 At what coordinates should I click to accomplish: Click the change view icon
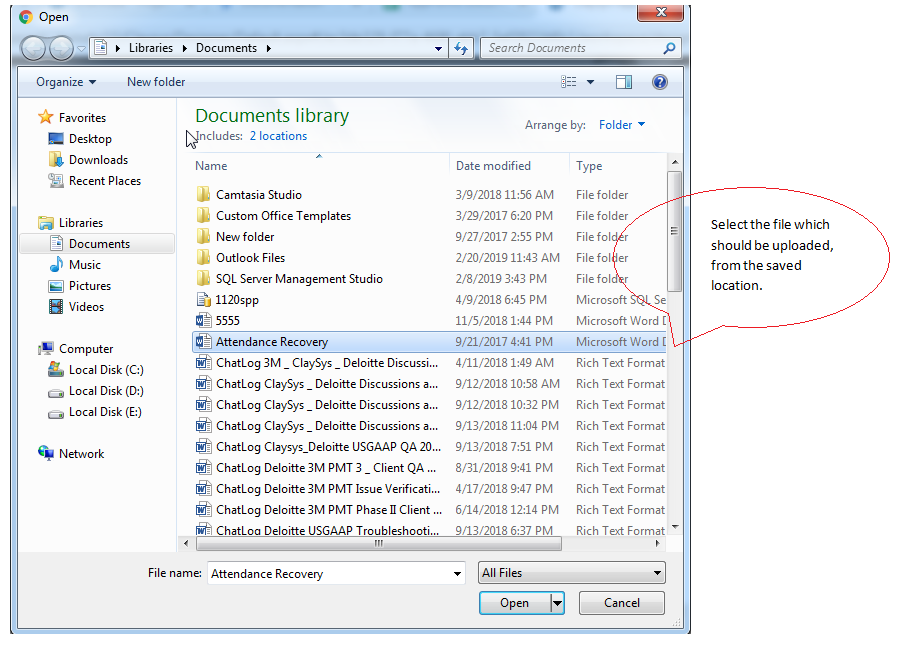tap(569, 82)
